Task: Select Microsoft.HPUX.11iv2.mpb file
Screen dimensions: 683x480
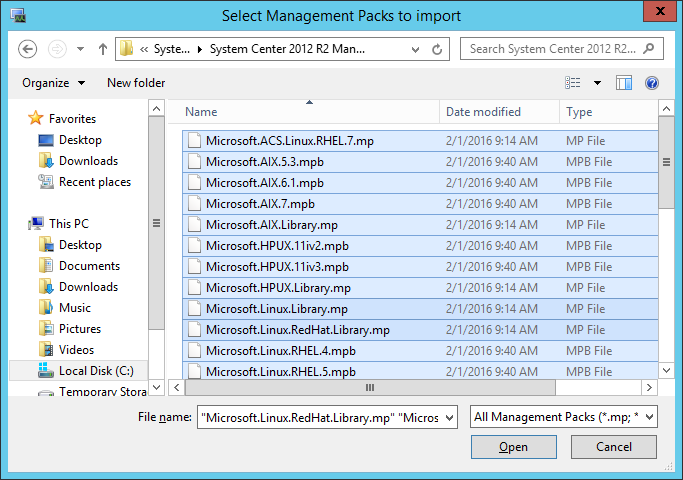Action: point(420,246)
